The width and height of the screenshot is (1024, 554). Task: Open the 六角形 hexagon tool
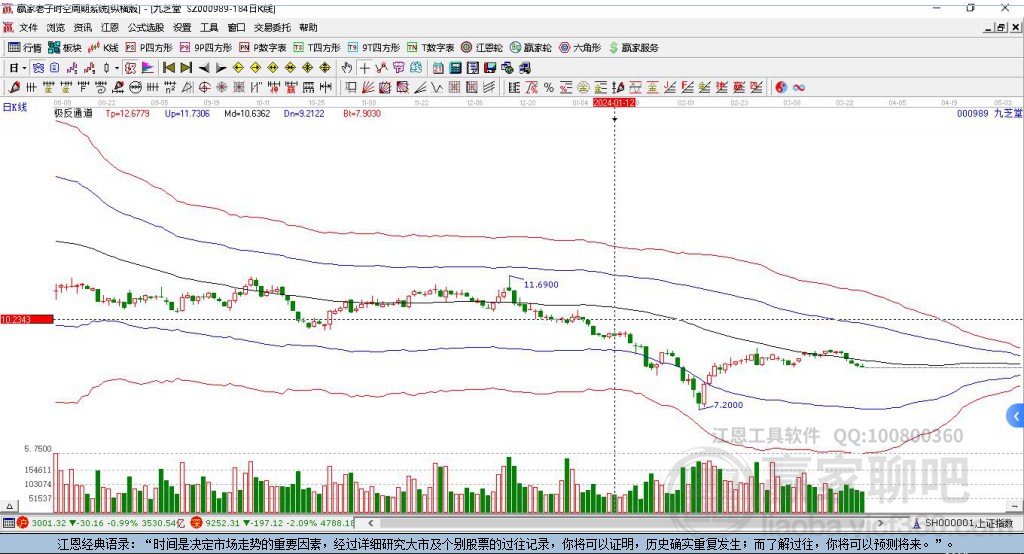point(579,48)
